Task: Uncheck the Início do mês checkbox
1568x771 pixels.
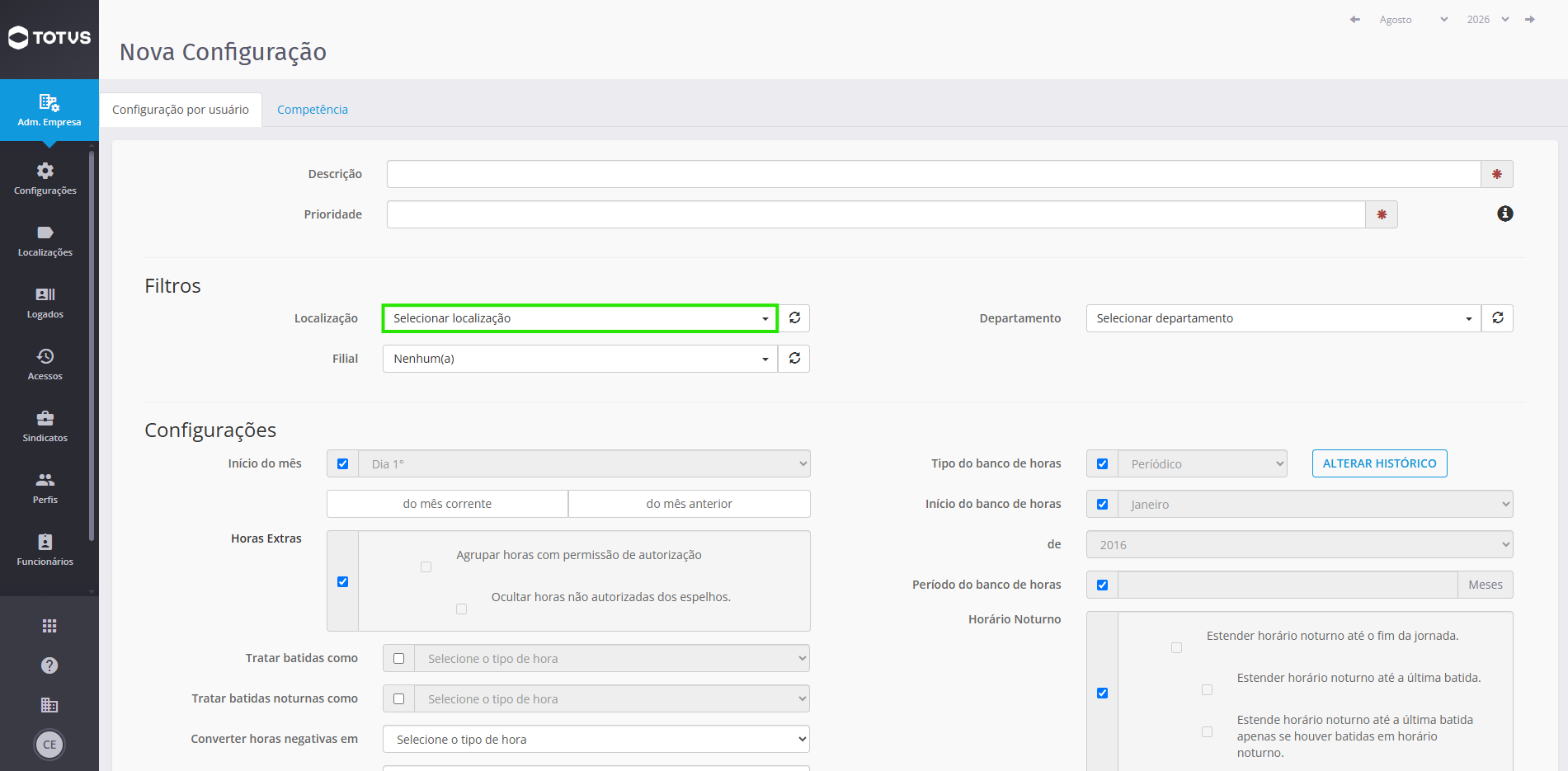Action: coord(343,464)
